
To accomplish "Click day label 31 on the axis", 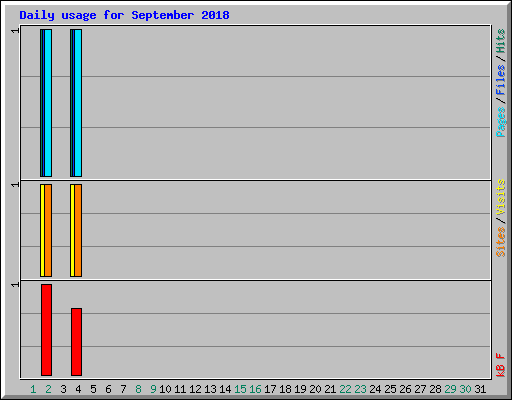I will 480,389.
